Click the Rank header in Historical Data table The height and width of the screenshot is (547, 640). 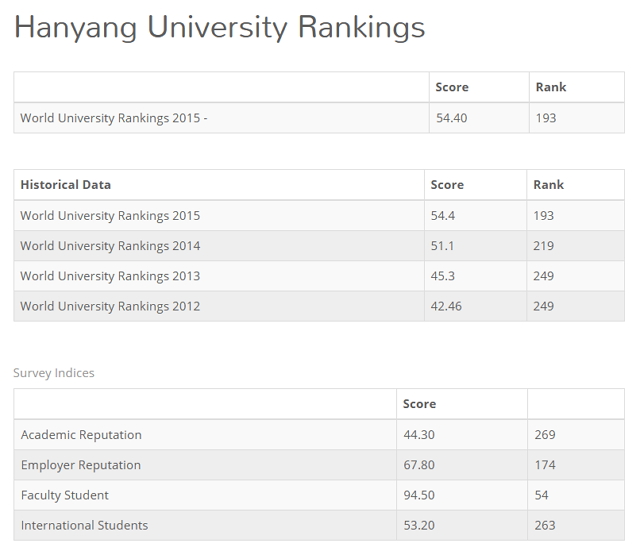549,185
